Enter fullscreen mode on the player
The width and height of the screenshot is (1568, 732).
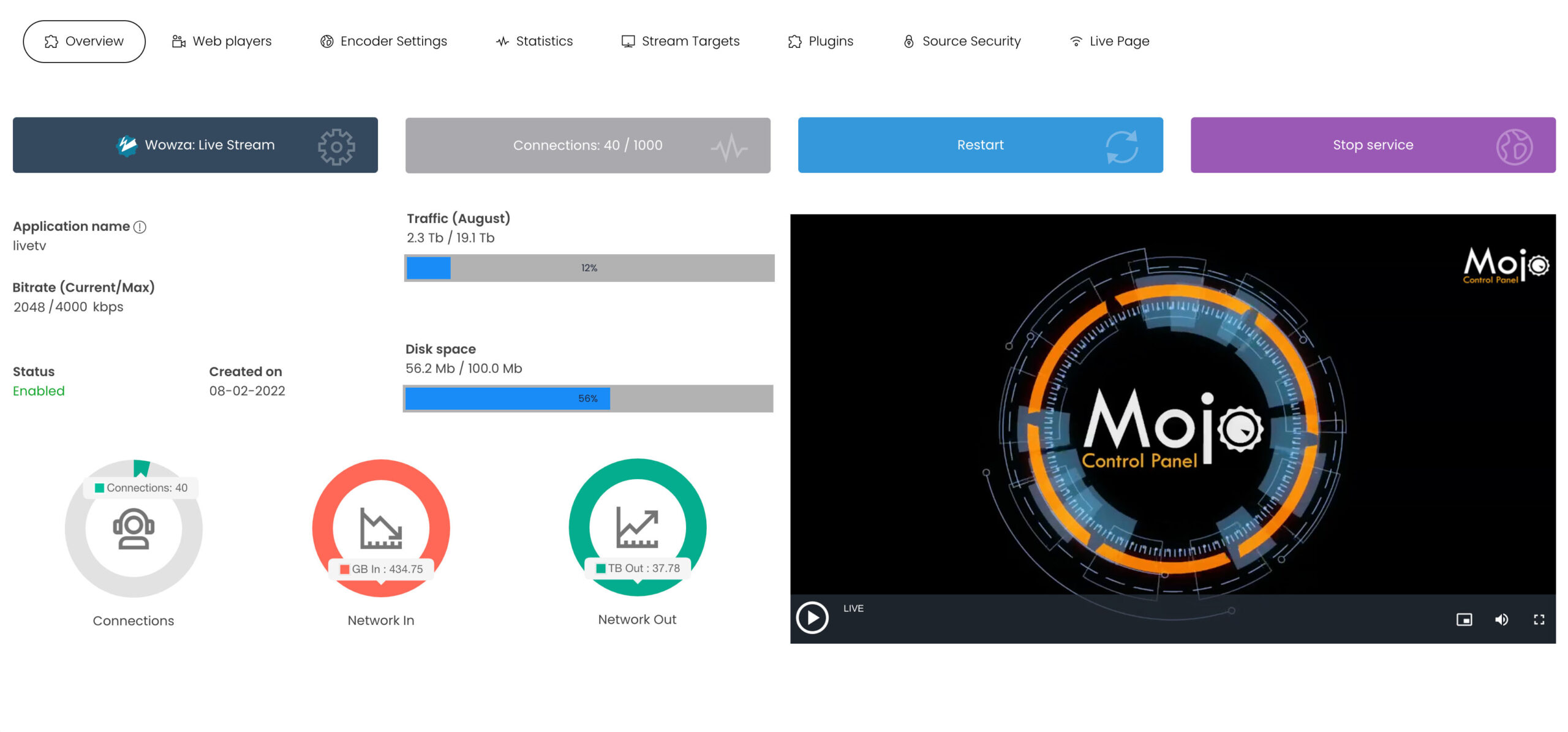click(x=1539, y=619)
